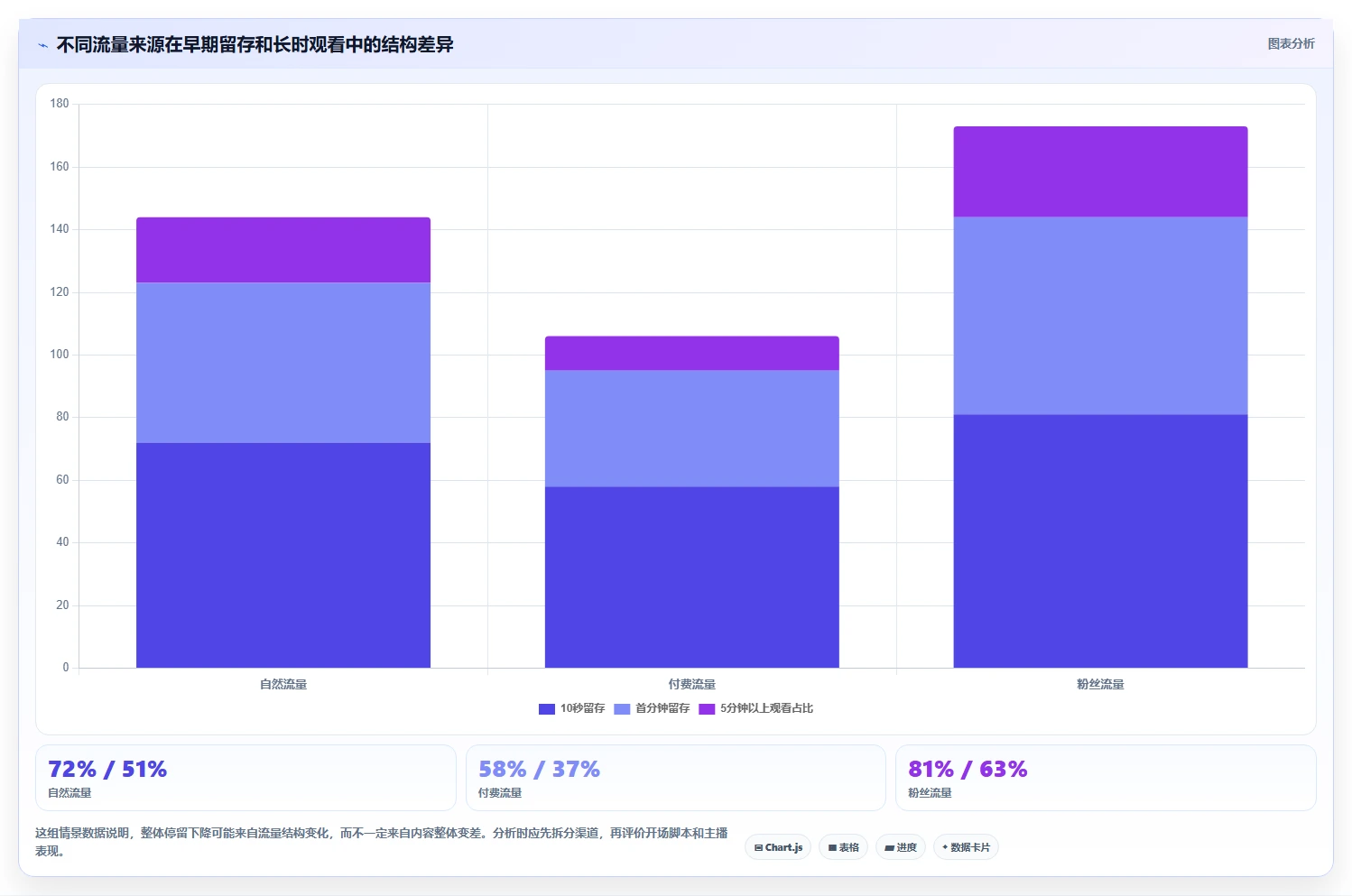Toggle the 首分钟留存 legend entry
Screen dimensions: 1352x896
point(652,708)
